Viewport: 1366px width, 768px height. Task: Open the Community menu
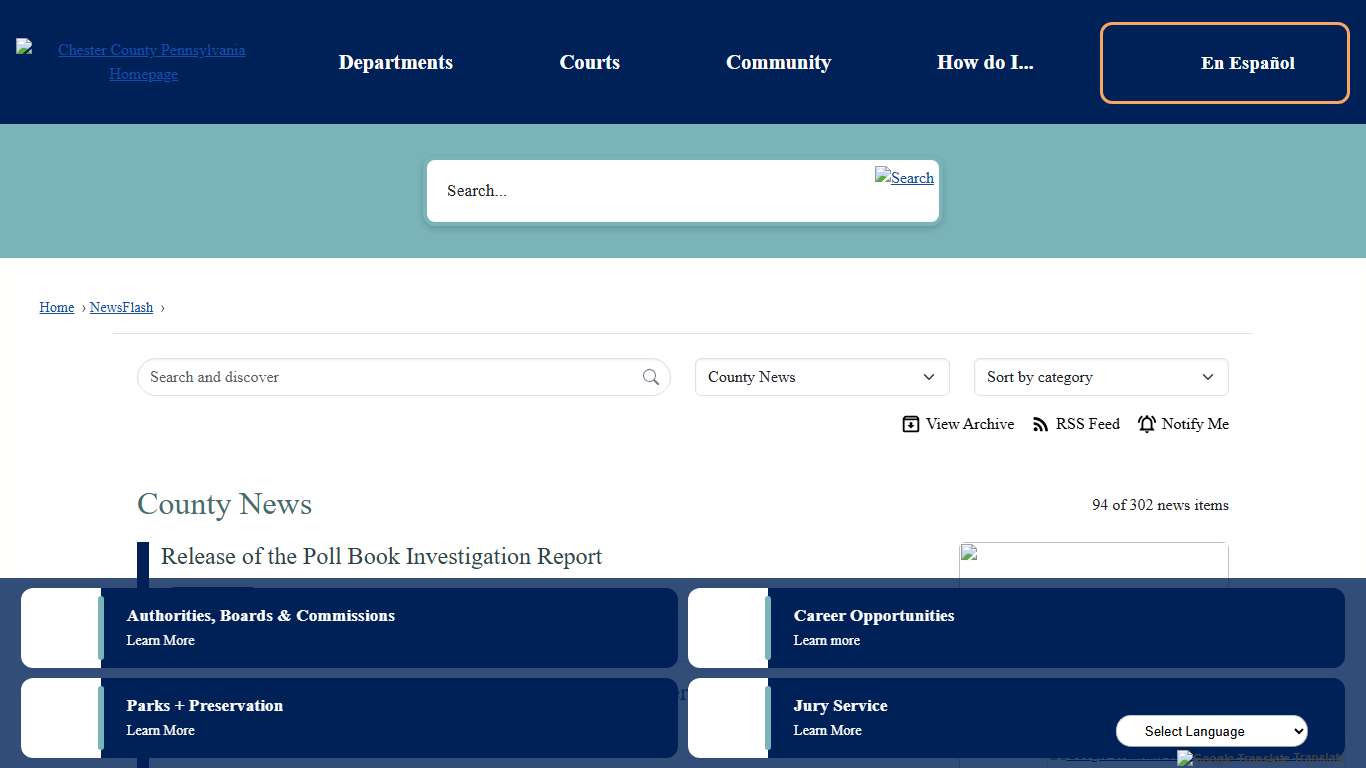(x=778, y=62)
